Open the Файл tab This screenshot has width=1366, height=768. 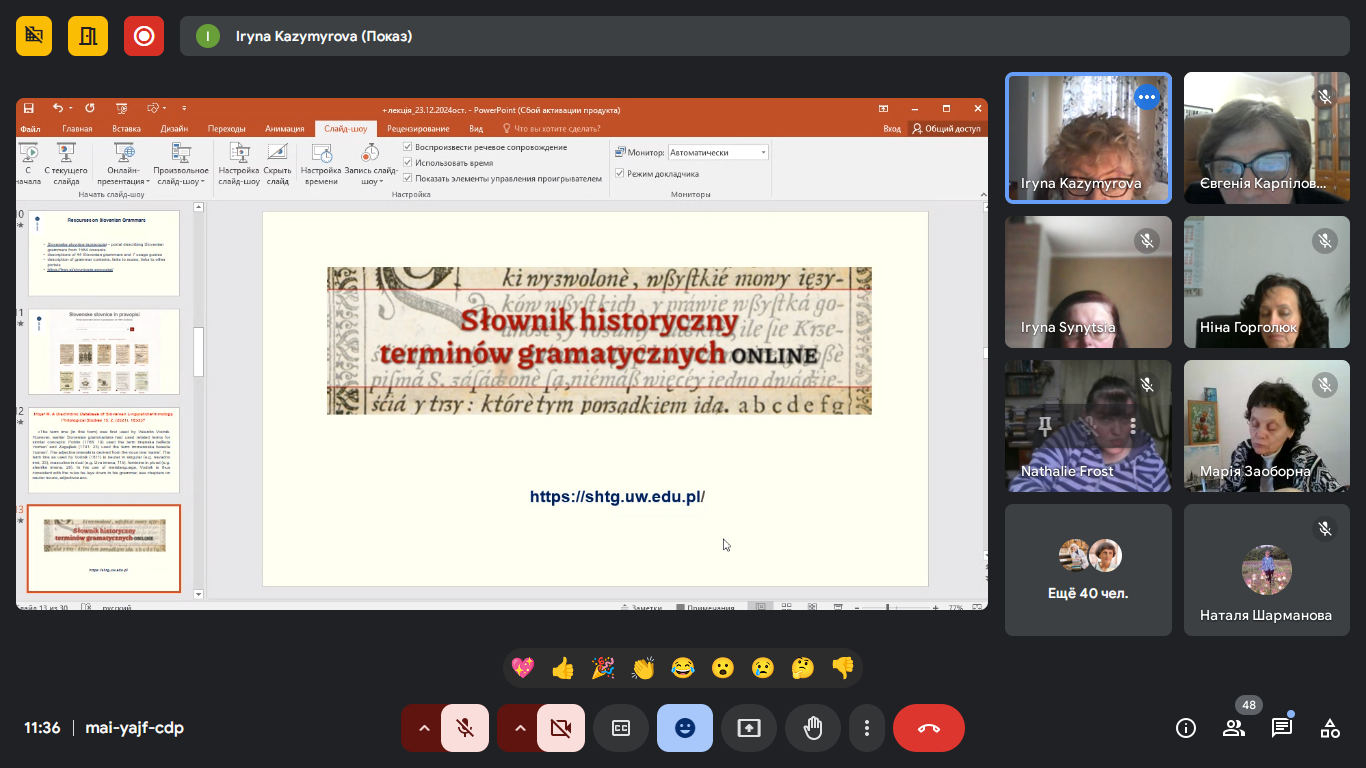pos(29,128)
